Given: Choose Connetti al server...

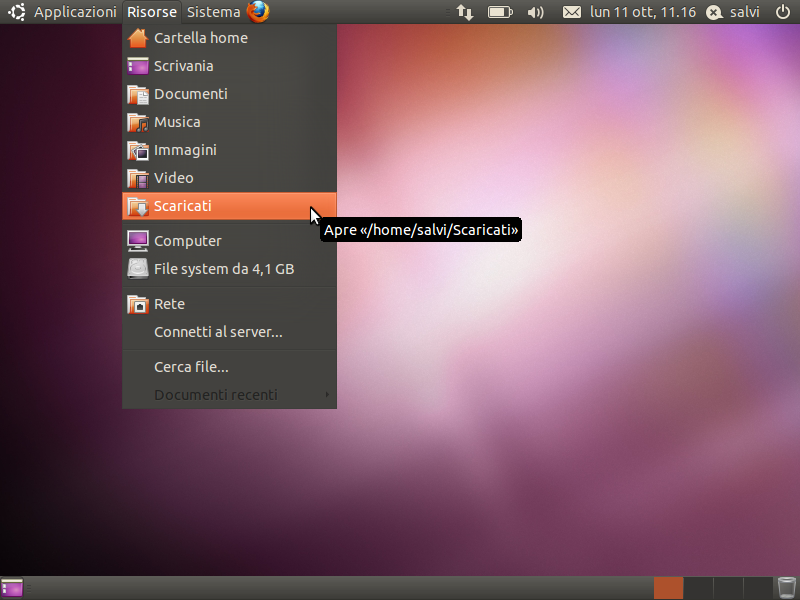Looking at the screenshot, I should click(229, 332).
